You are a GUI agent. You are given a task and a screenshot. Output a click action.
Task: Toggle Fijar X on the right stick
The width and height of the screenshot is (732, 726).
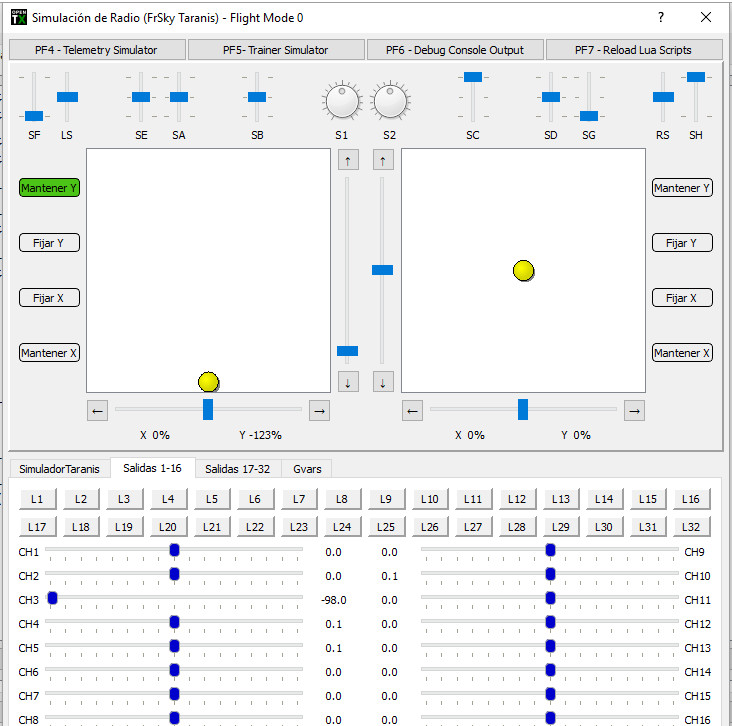(682, 298)
